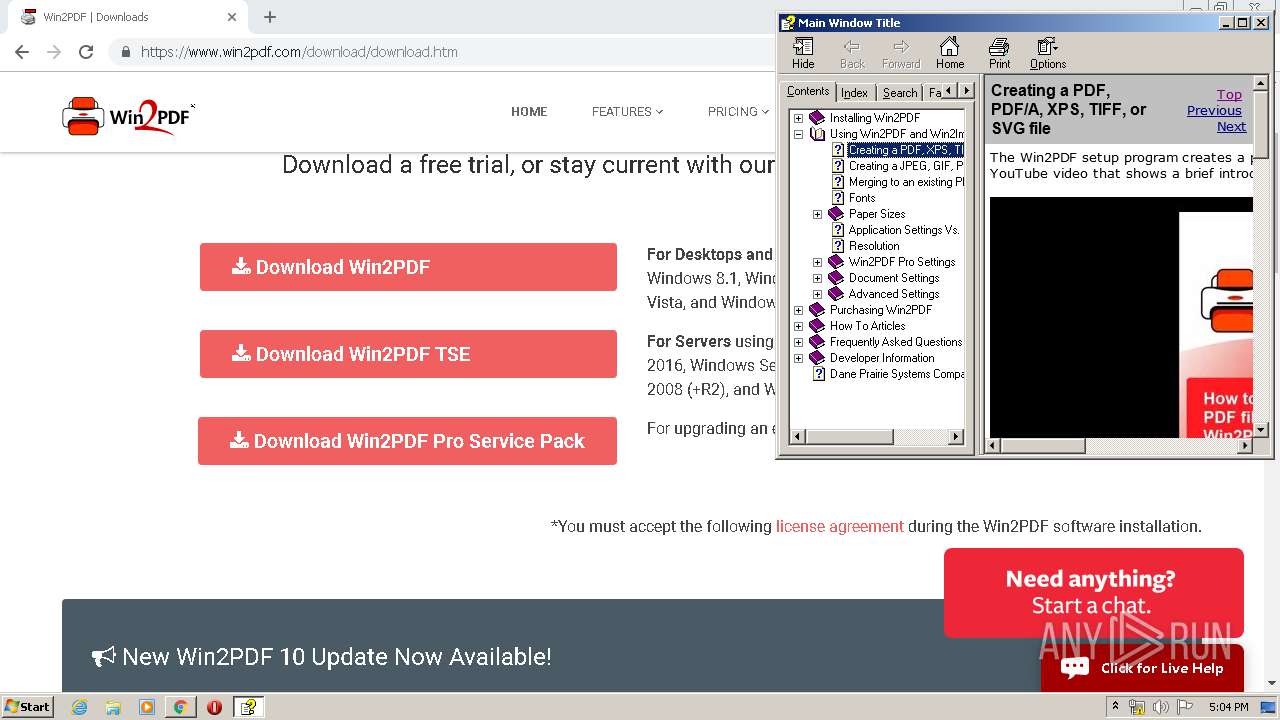This screenshot has width=1280, height=720.
Task: Click the Win2PDF logo
Action: click(x=128, y=116)
